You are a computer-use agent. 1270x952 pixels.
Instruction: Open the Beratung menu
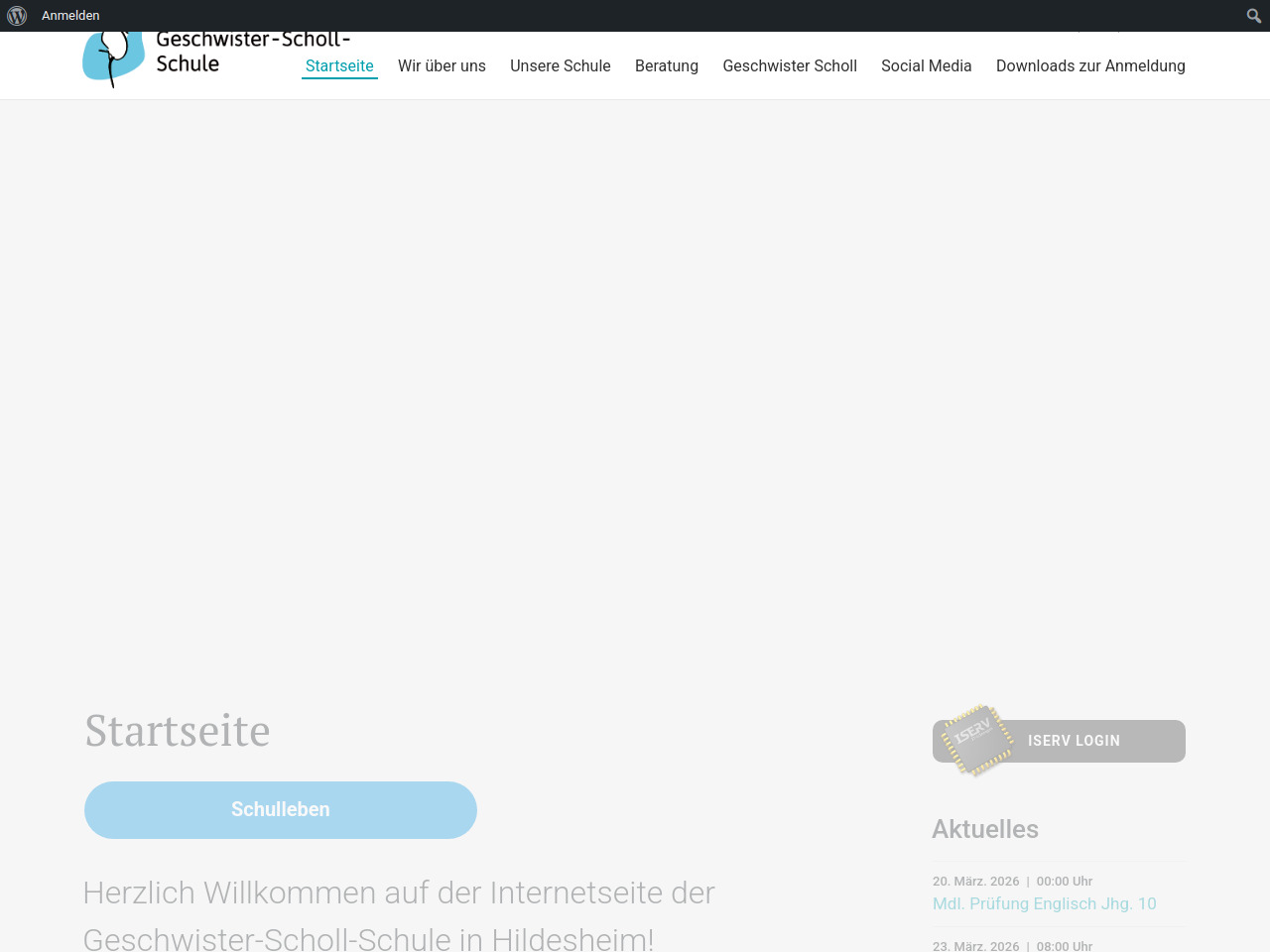(x=666, y=65)
